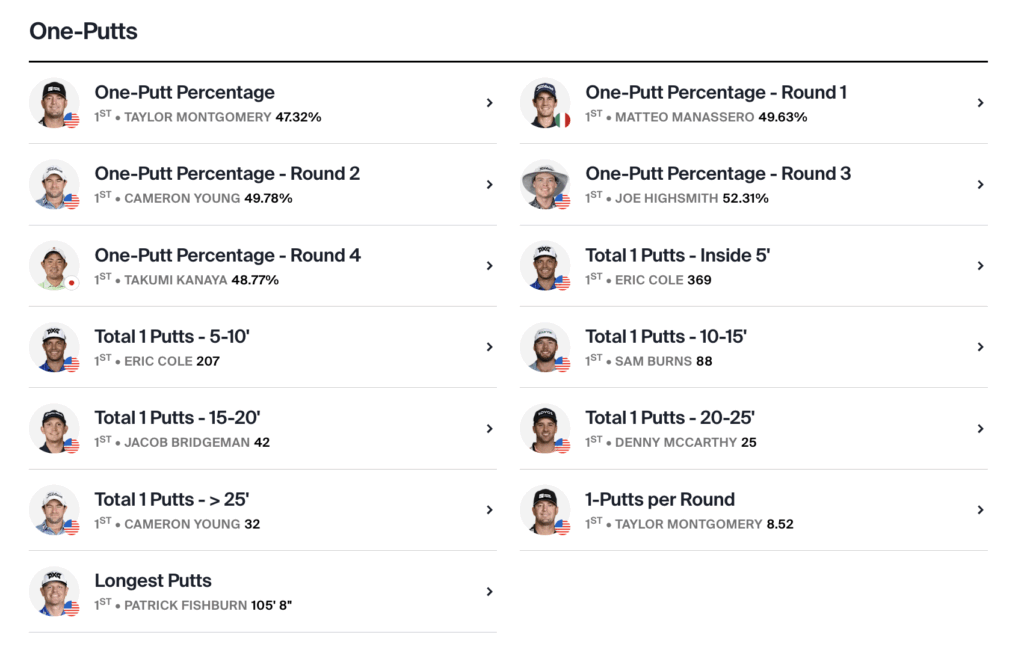Image resolution: width=1024 pixels, height=653 pixels.
Task: Click Sam Burns' avatar for 10-15' putts
Action: pyautogui.click(x=545, y=347)
